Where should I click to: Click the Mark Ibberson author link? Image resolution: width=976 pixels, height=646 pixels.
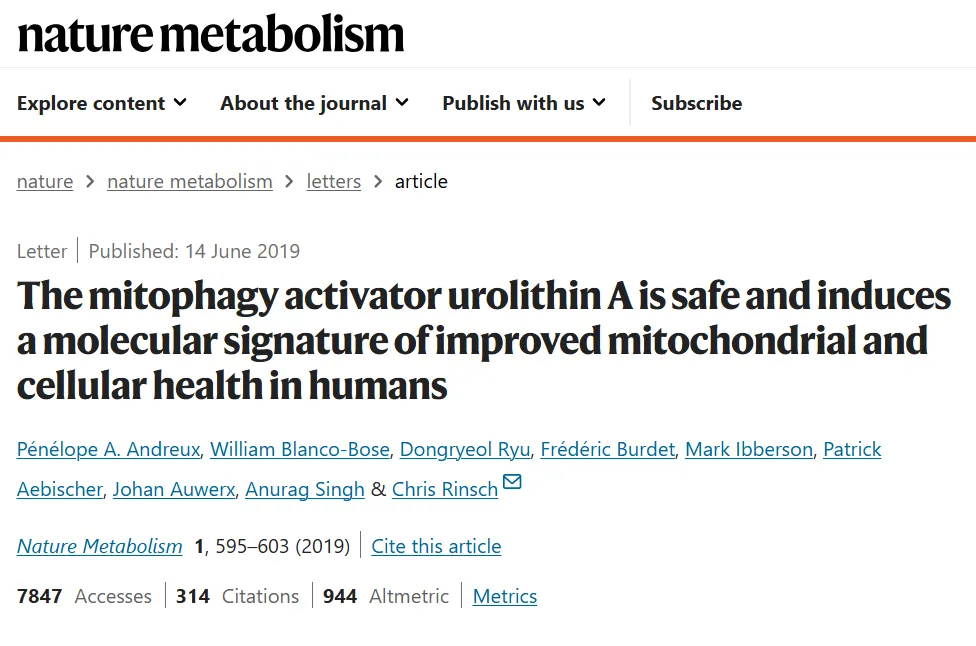coord(749,449)
